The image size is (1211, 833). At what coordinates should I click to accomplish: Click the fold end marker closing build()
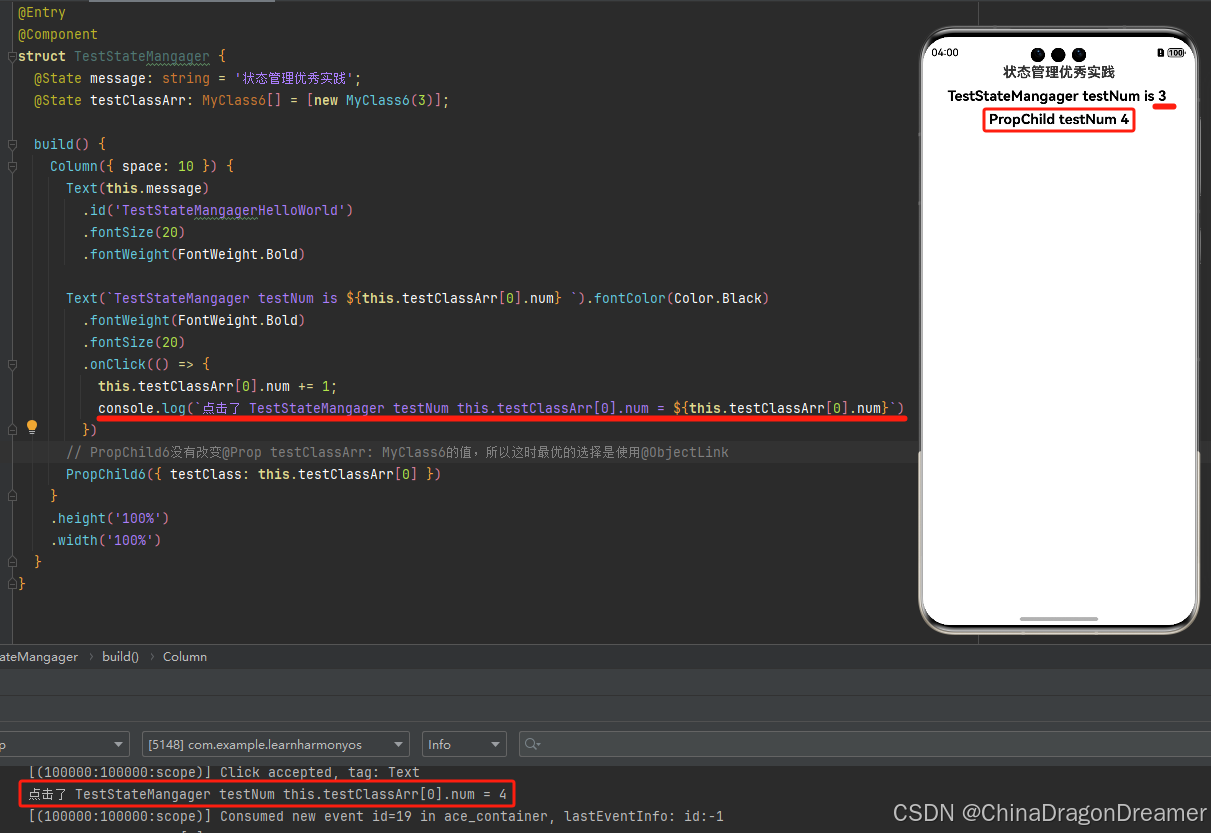click(12, 562)
